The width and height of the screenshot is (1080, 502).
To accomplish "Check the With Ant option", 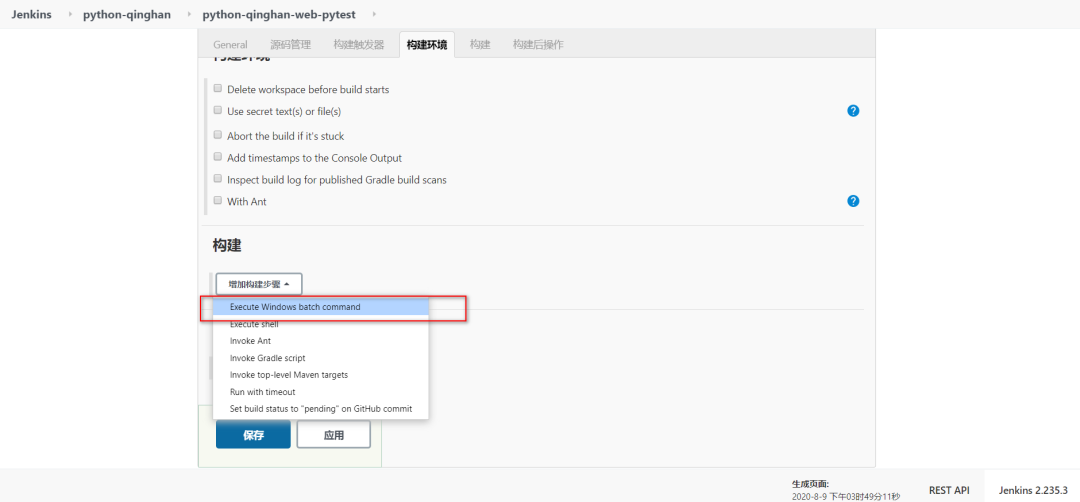I will coord(218,201).
